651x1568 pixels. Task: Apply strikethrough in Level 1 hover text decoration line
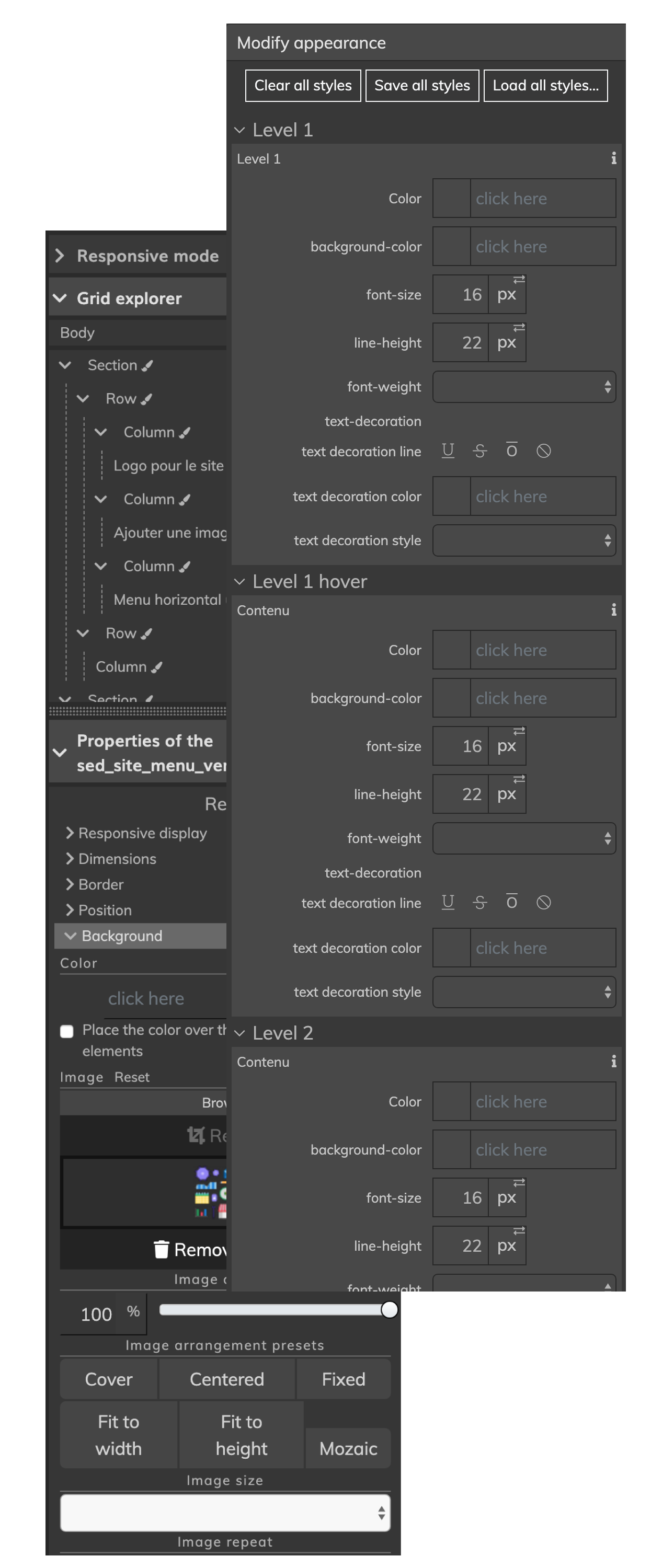click(x=480, y=902)
